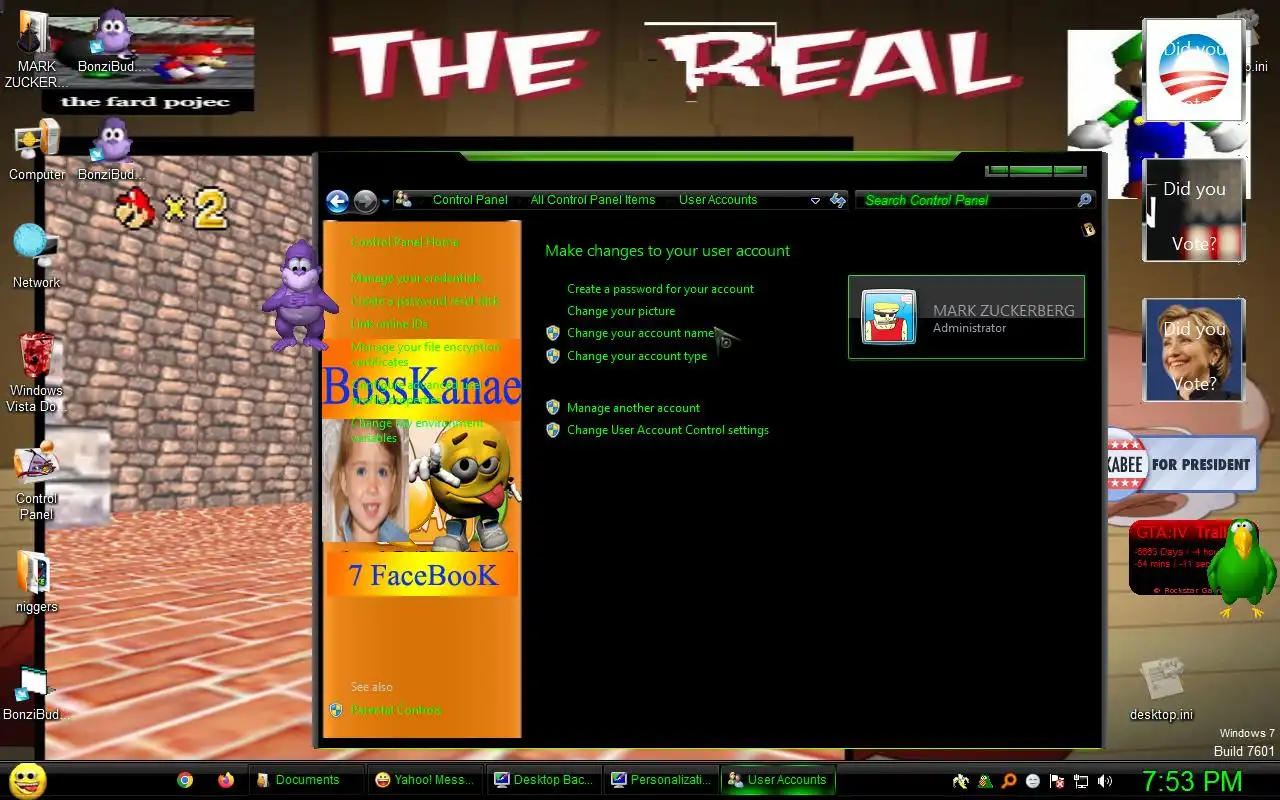Open Change your account name
The height and width of the screenshot is (800, 1280).
640,333
